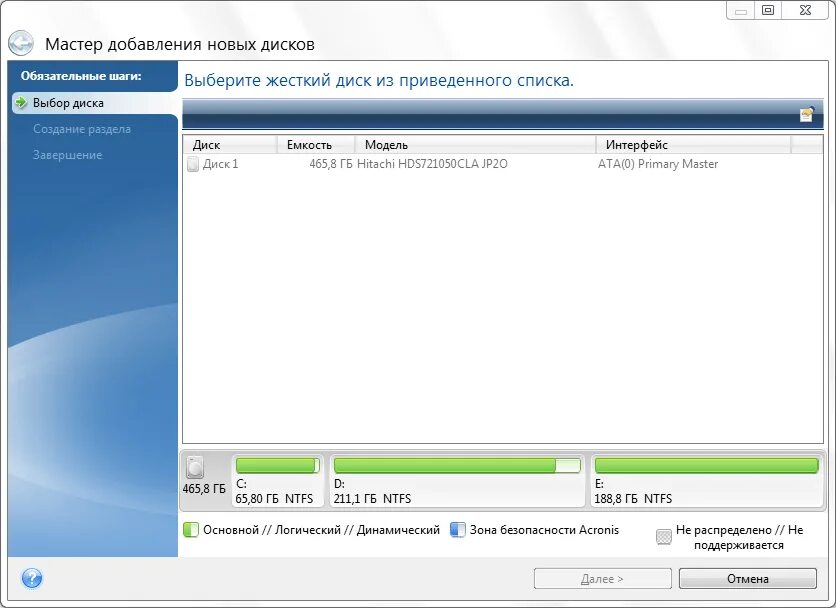Click the Основной // Логический // Динамический label

321,530
